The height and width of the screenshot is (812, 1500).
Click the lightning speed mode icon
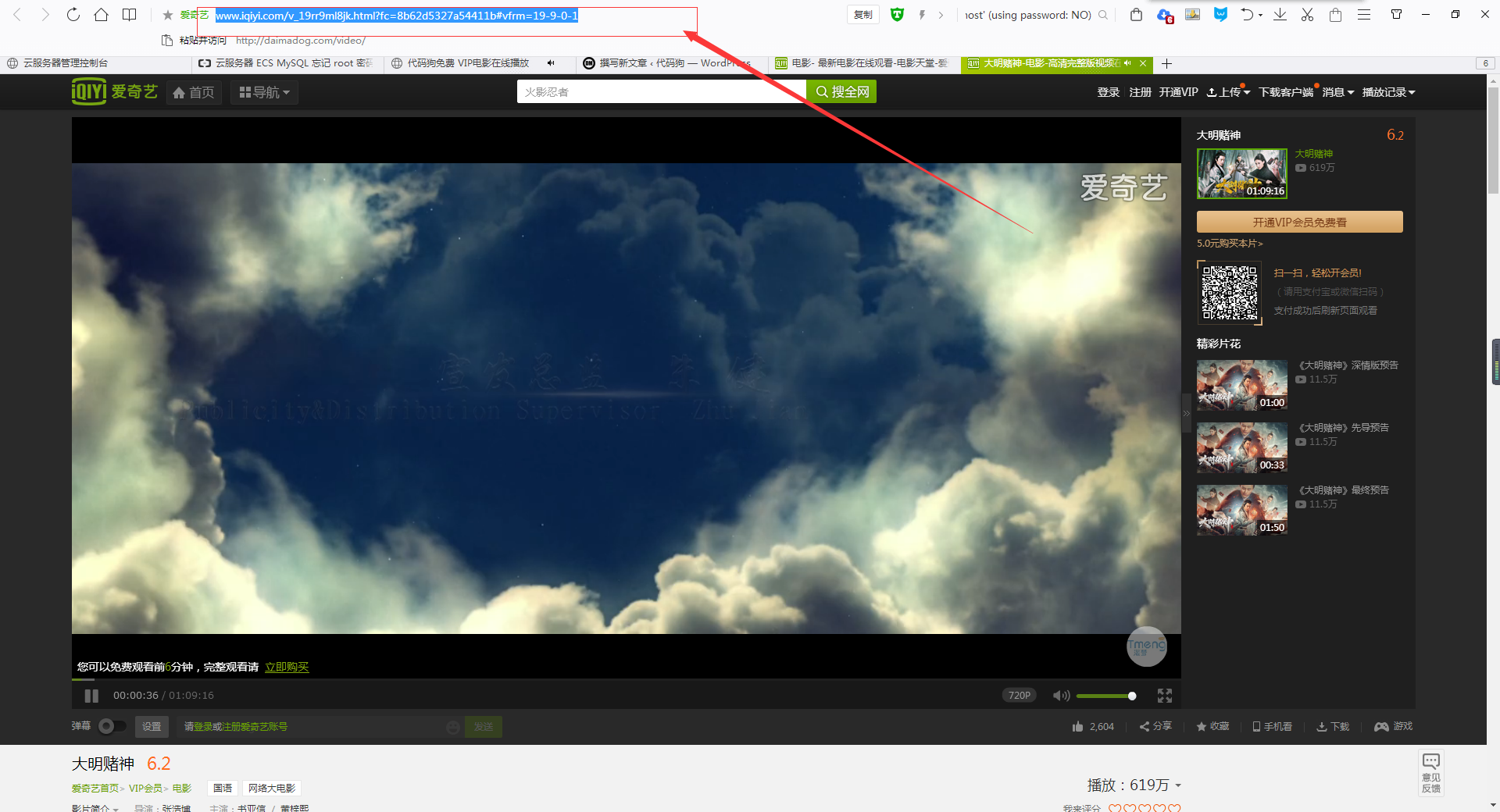point(922,15)
